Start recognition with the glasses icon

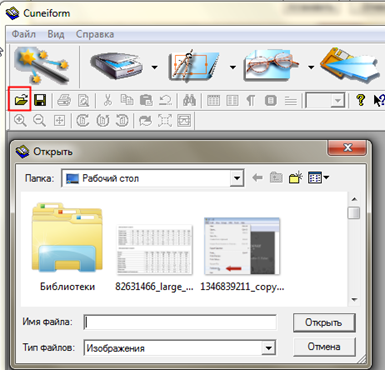[x=272, y=66]
